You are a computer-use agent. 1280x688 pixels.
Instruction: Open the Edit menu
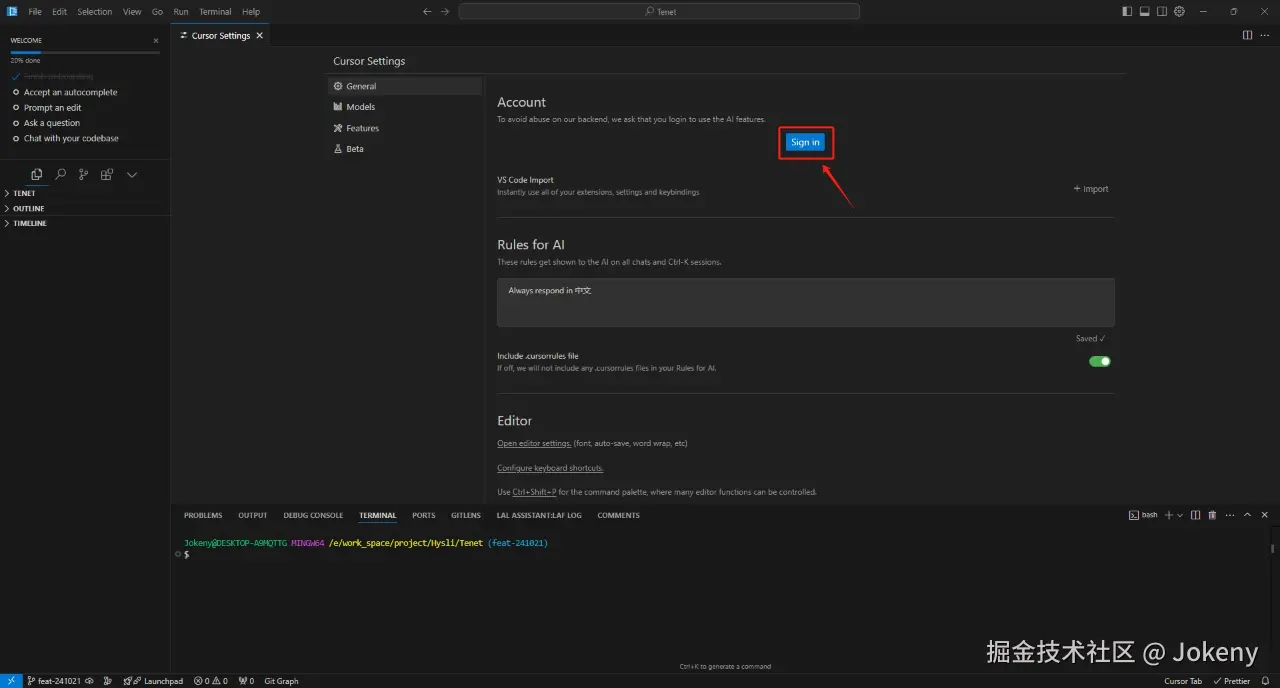click(59, 12)
